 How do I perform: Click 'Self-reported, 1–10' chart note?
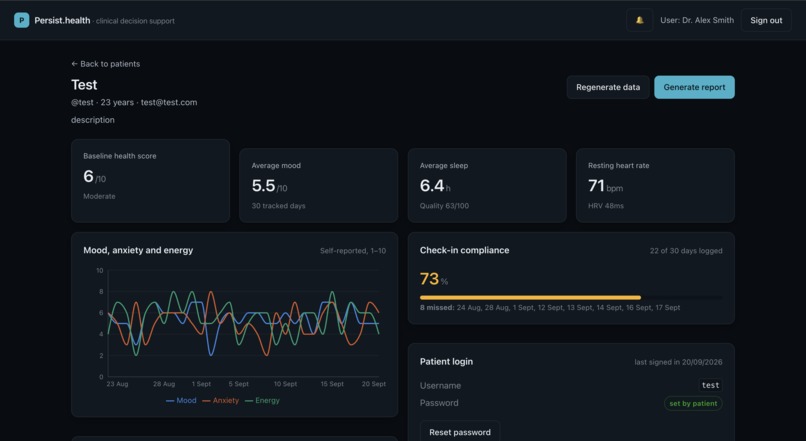coord(353,251)
